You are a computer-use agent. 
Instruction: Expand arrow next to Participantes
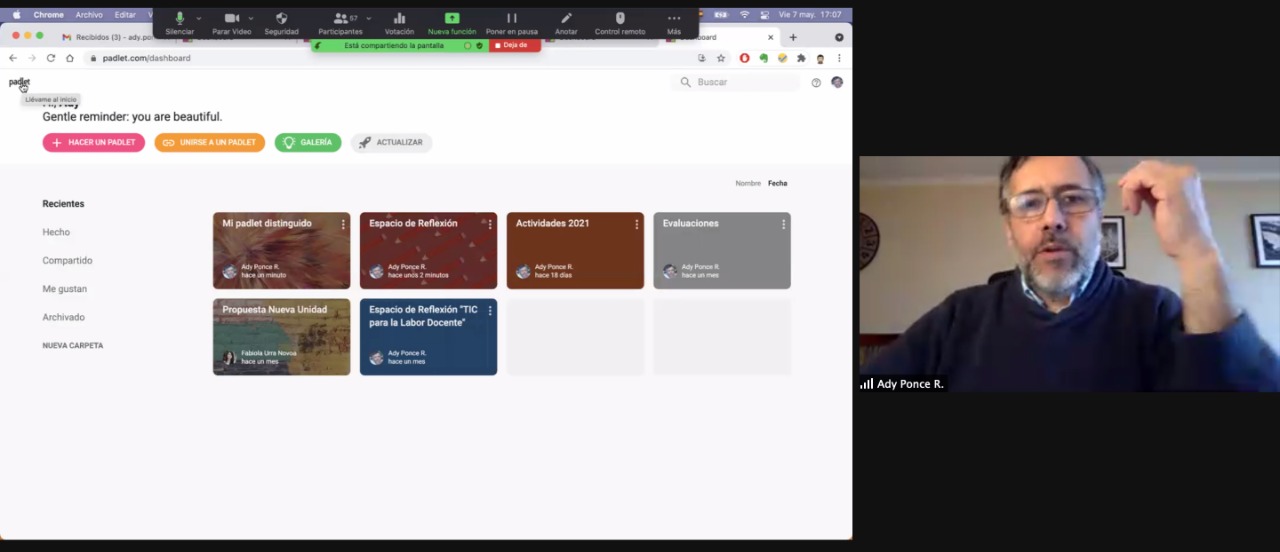click(x=369, y=18)
